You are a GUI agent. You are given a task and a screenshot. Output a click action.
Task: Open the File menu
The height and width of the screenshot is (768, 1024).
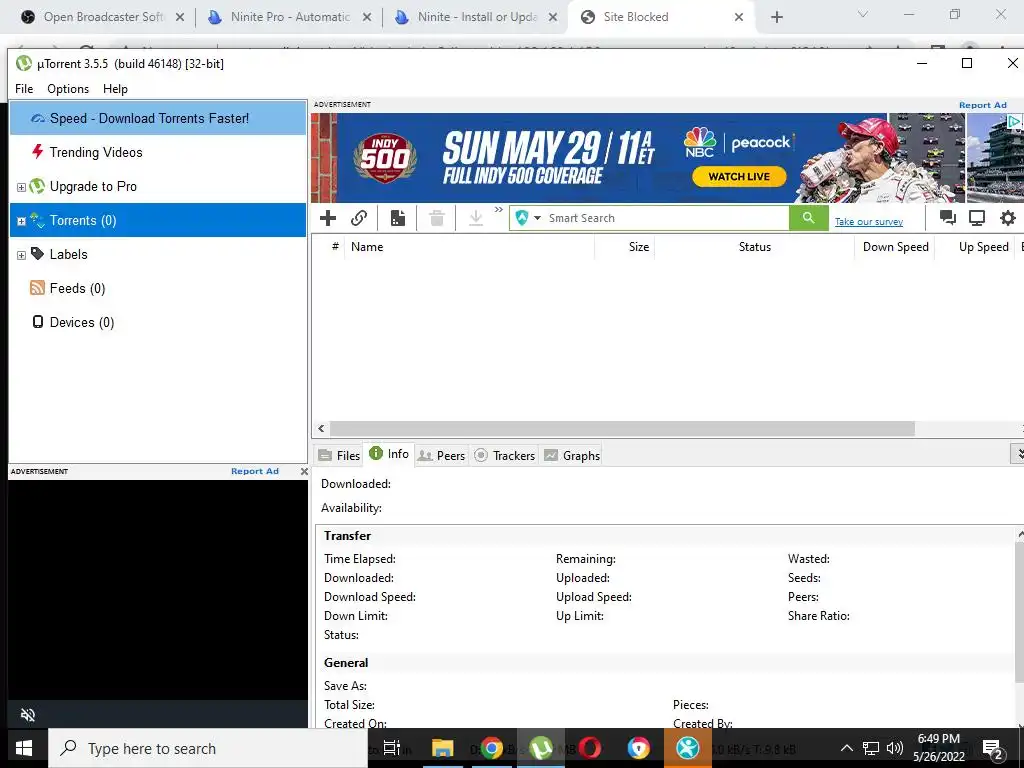(x=24, y=89)
